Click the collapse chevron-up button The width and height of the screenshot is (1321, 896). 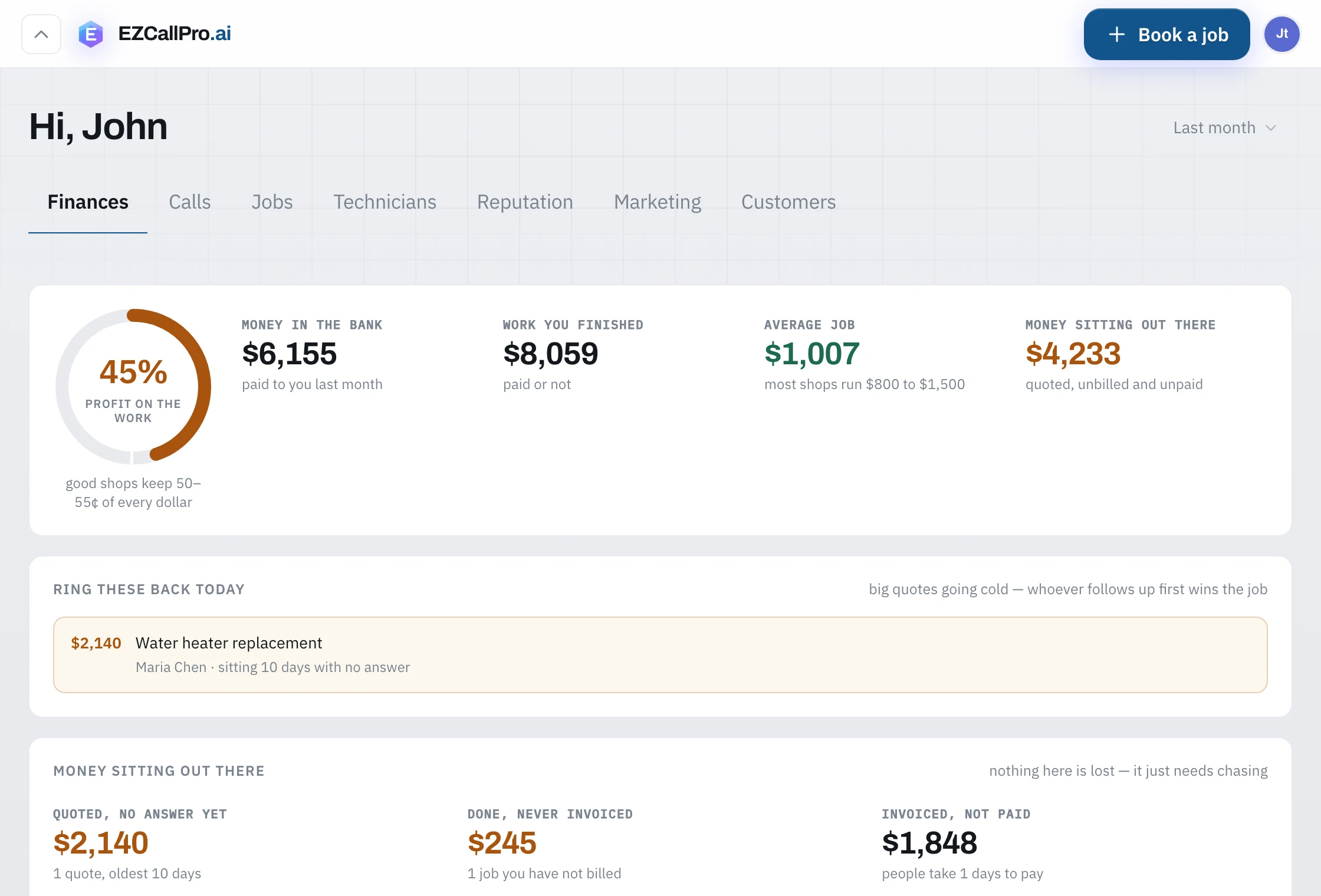[x=41, y=34]
